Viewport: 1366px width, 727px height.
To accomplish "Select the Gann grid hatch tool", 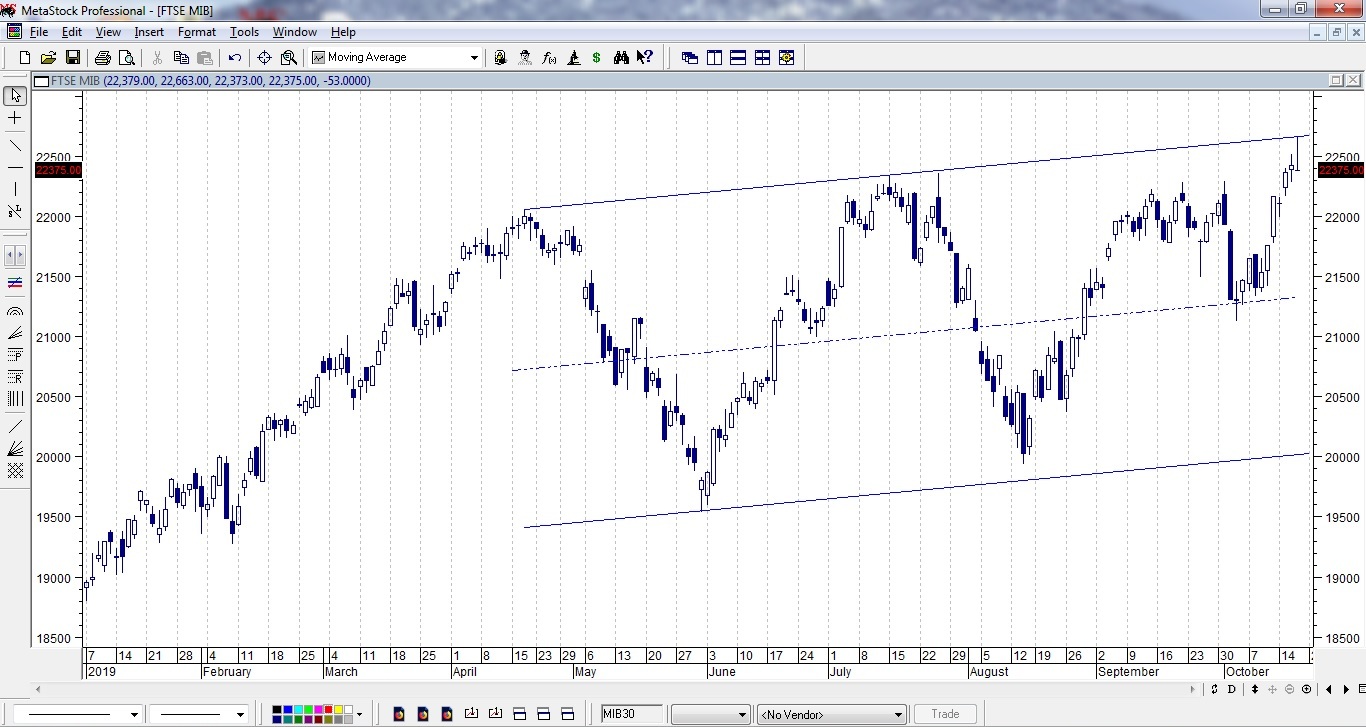I will (x=15, y=470).
